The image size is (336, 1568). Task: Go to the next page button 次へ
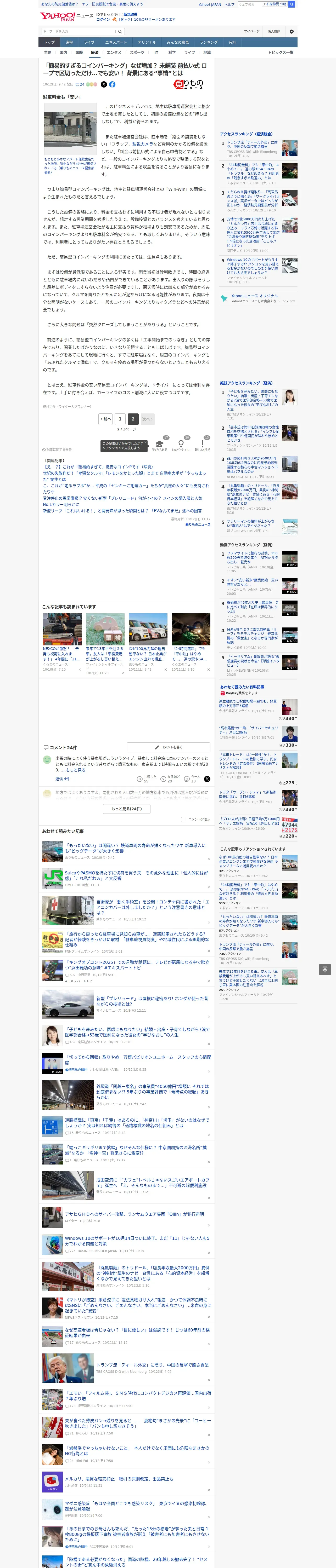(x=147, y=419)
